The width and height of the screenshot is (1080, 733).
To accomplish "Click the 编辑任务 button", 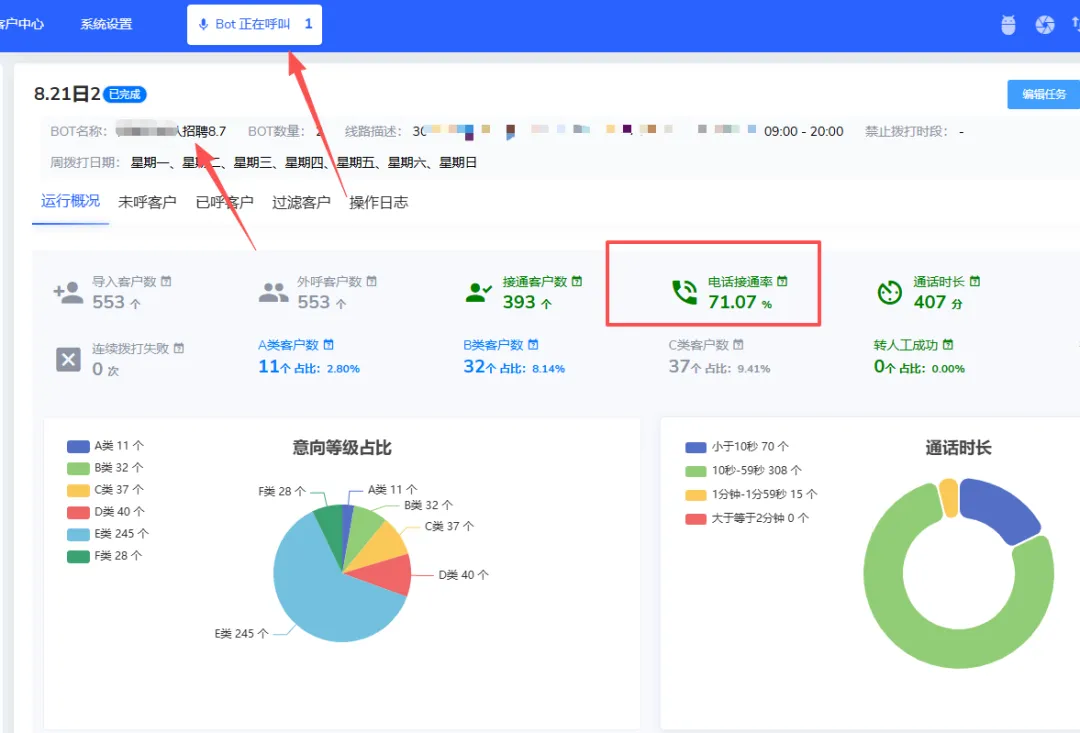I will (1043, 94).
